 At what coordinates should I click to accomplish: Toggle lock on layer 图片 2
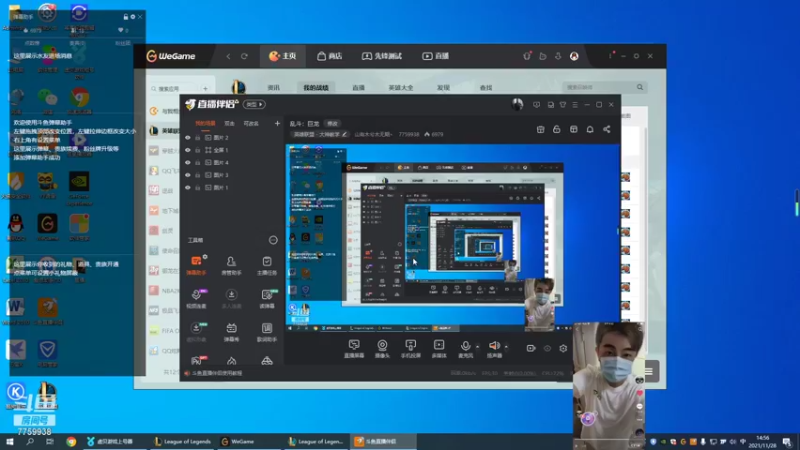(198, 138)
